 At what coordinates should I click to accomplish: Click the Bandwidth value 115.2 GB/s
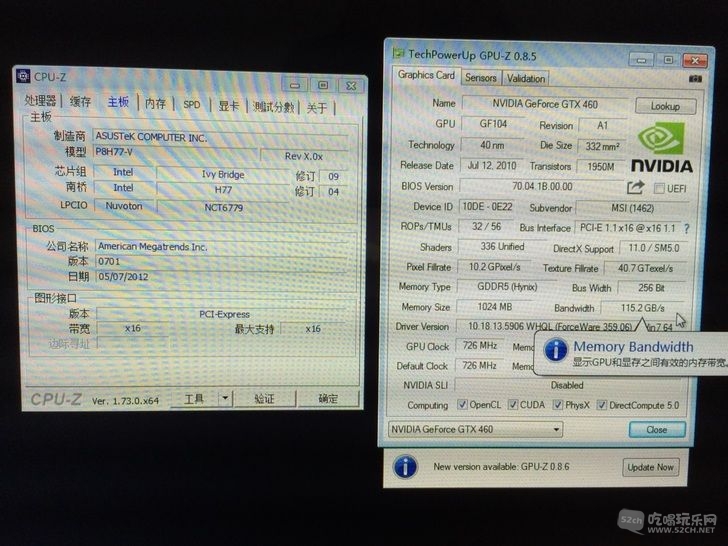coord(643,308)
